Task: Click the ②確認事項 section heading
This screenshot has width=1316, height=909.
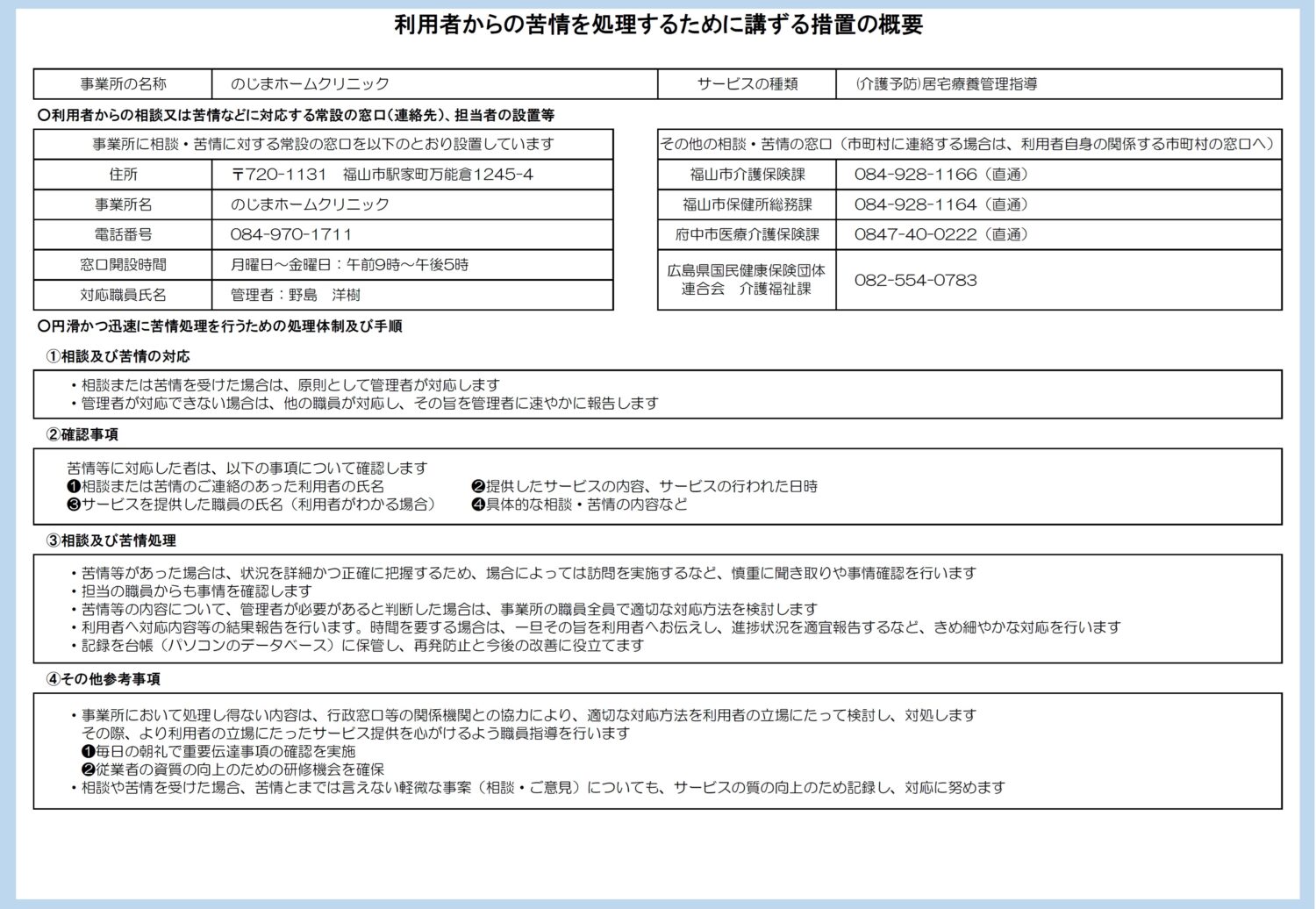Action: 82,434
